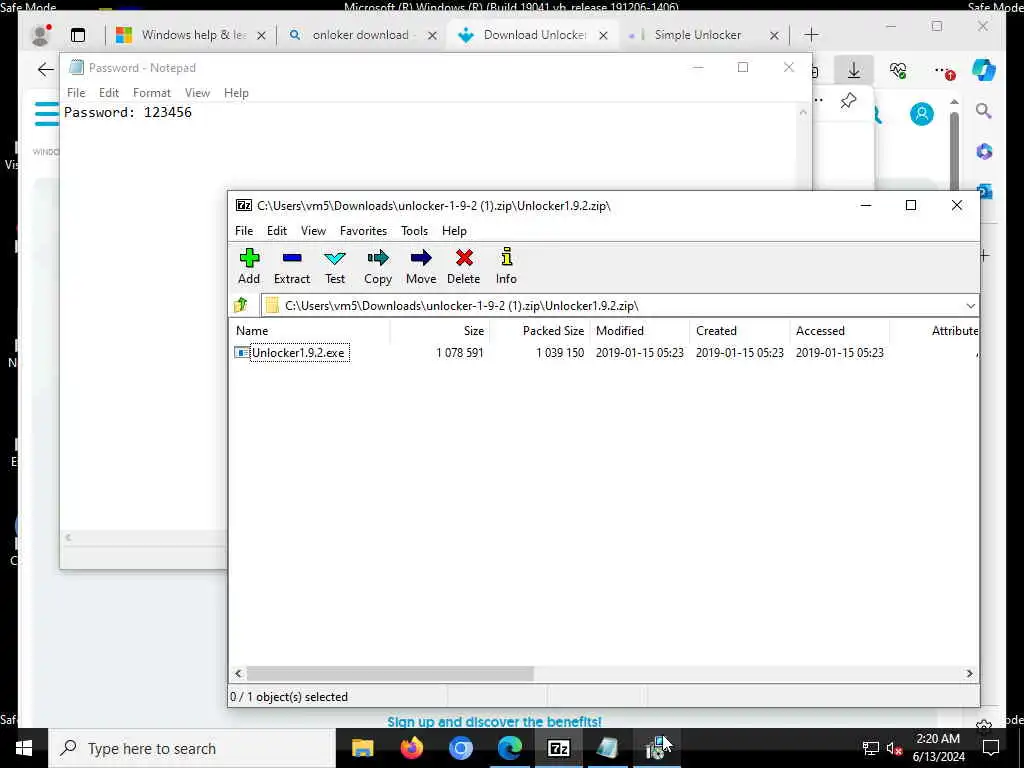1024x768 pixels.
Task: Open Notepad File menu
Action: [x=76, y=93]
